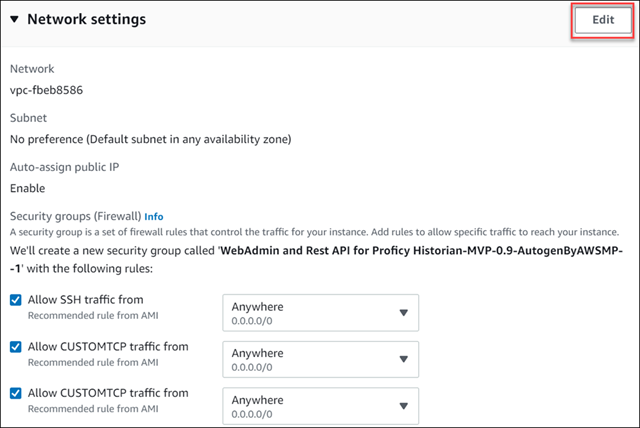The height and width of the screenshot is (428, 640).
Task: Open the last CUSTOMTCP source Anywhere dropdown
Action: [x=320, y=406]
